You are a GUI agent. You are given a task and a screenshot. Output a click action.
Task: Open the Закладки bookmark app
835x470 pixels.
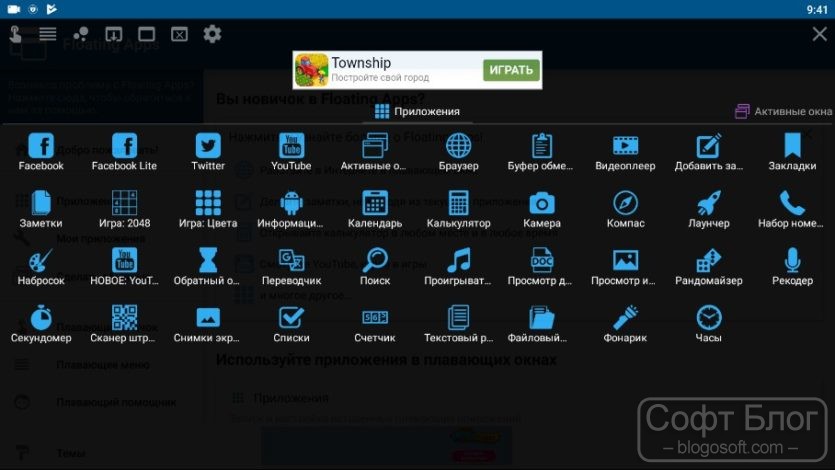[x=792, y=152]
